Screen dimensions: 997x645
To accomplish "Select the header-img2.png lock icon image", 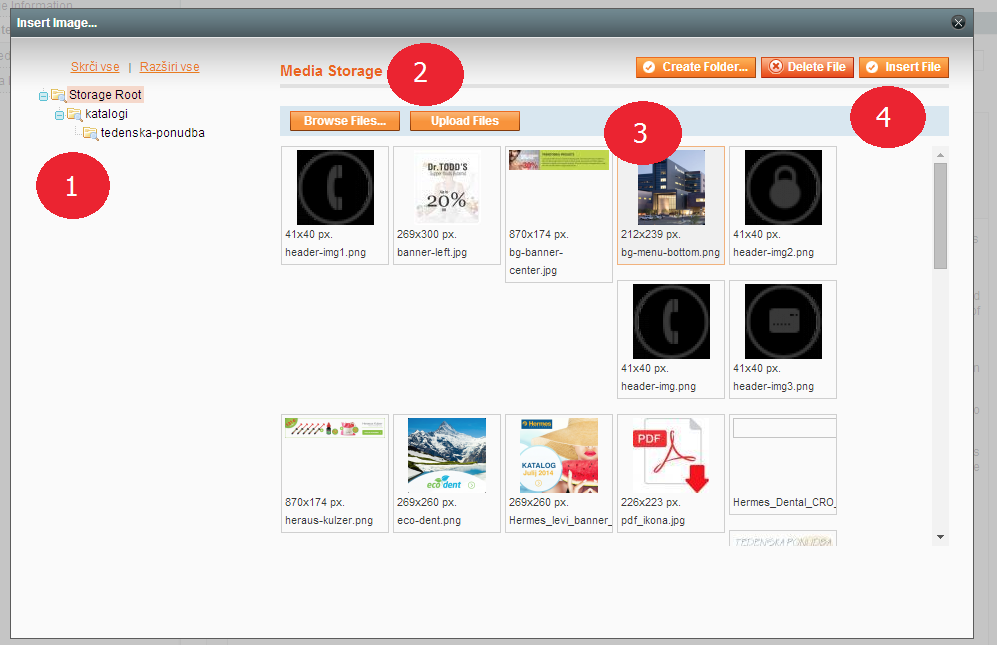I will (783, 187).
